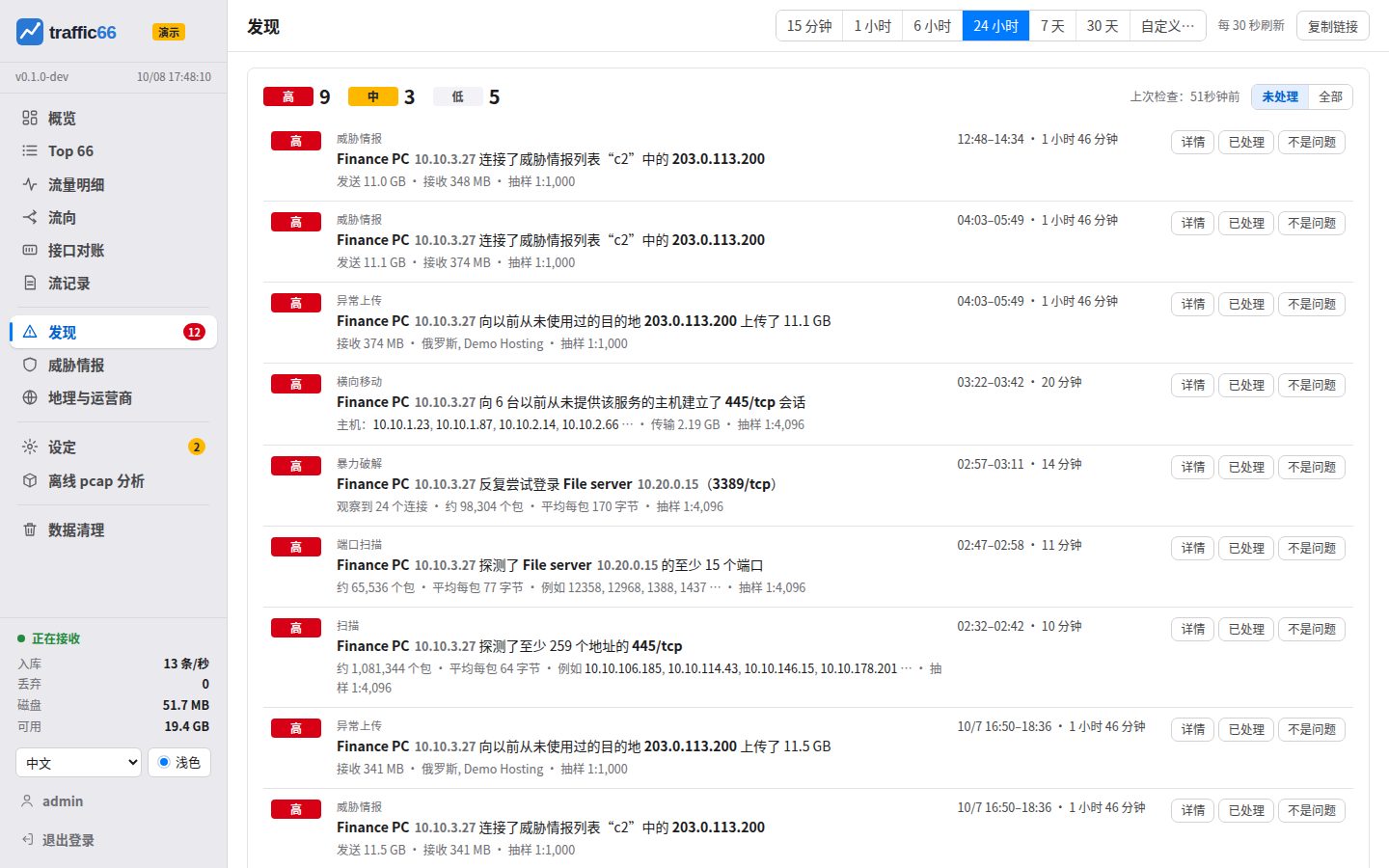Filter findings by 中 severity badge

(x=373, y=96)
